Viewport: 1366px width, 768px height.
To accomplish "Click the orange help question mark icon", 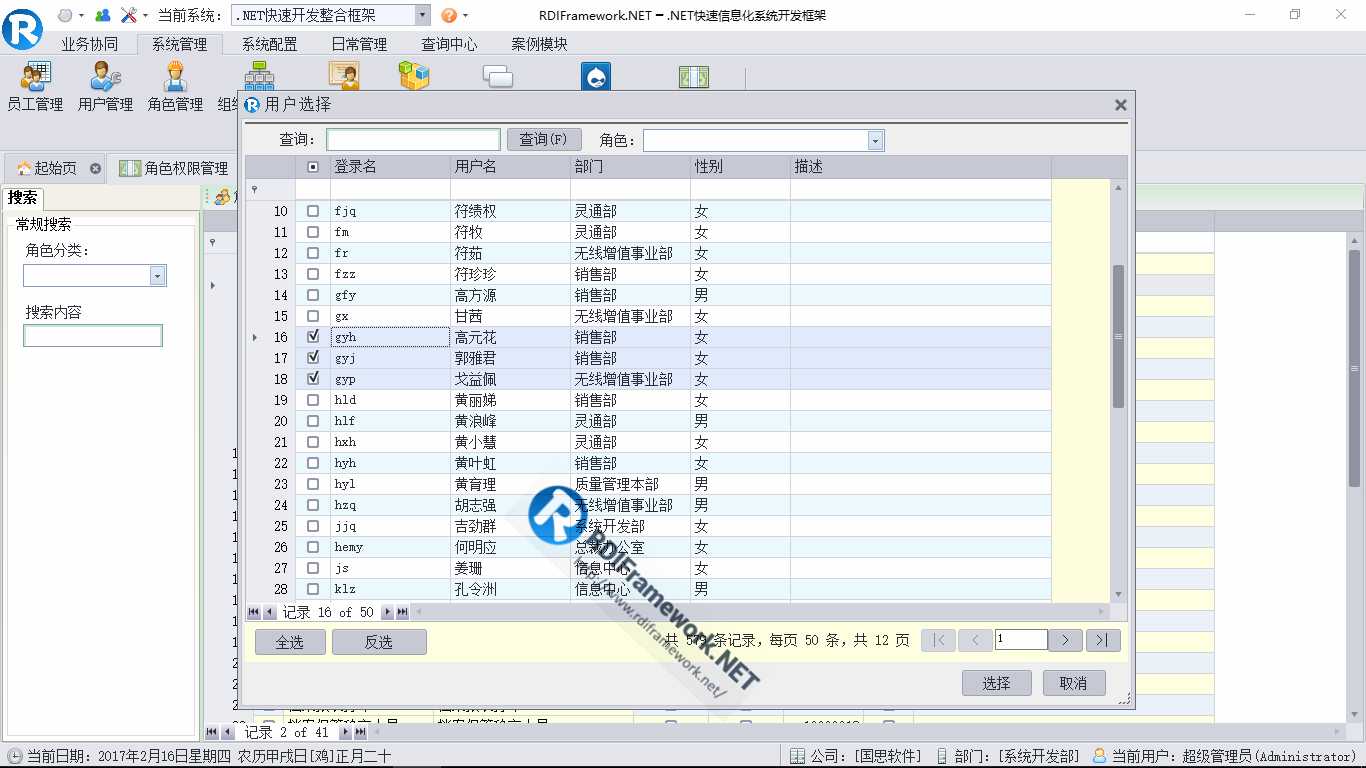I will point(449,15).
